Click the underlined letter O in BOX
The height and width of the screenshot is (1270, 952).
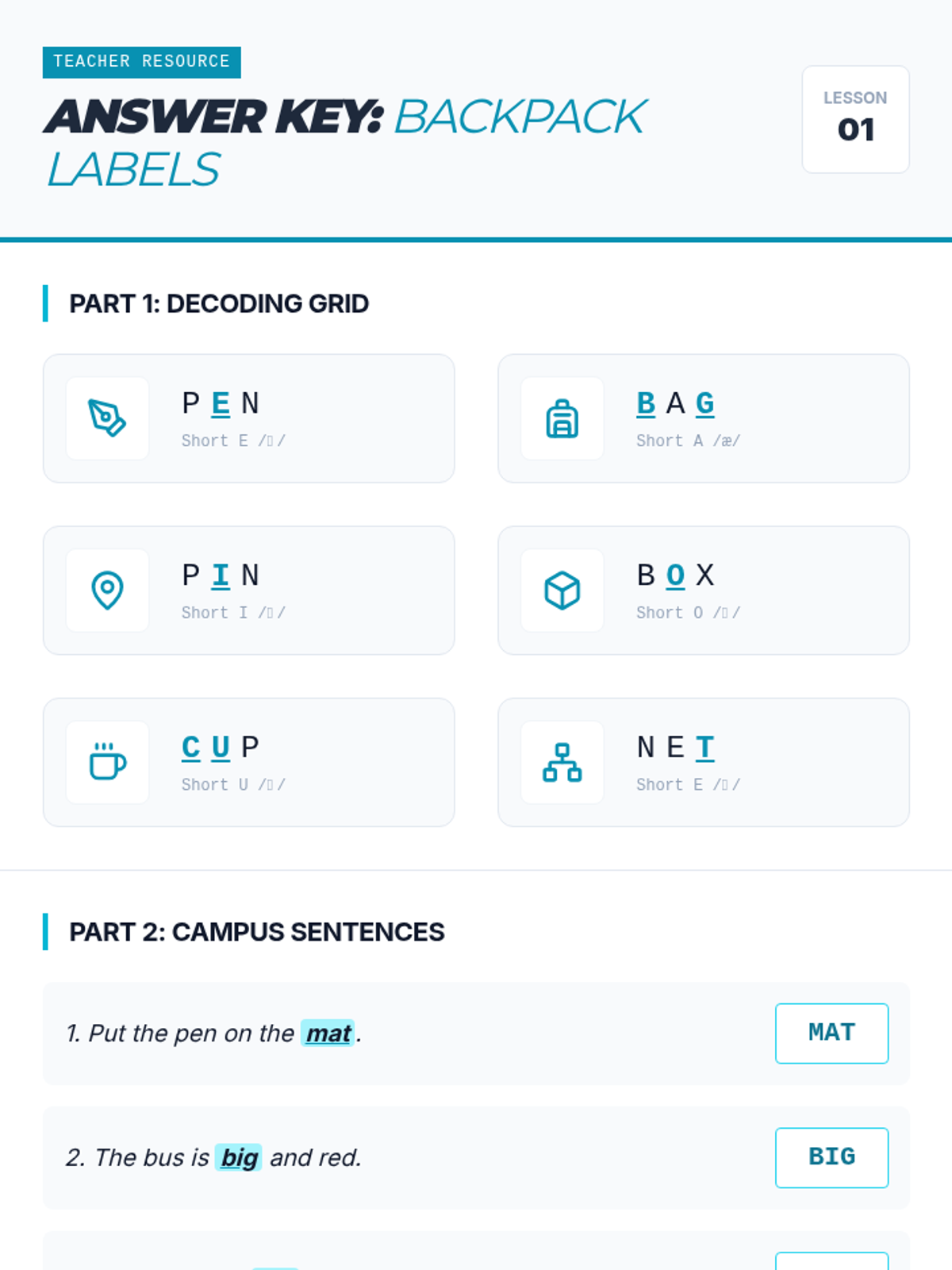675,575
